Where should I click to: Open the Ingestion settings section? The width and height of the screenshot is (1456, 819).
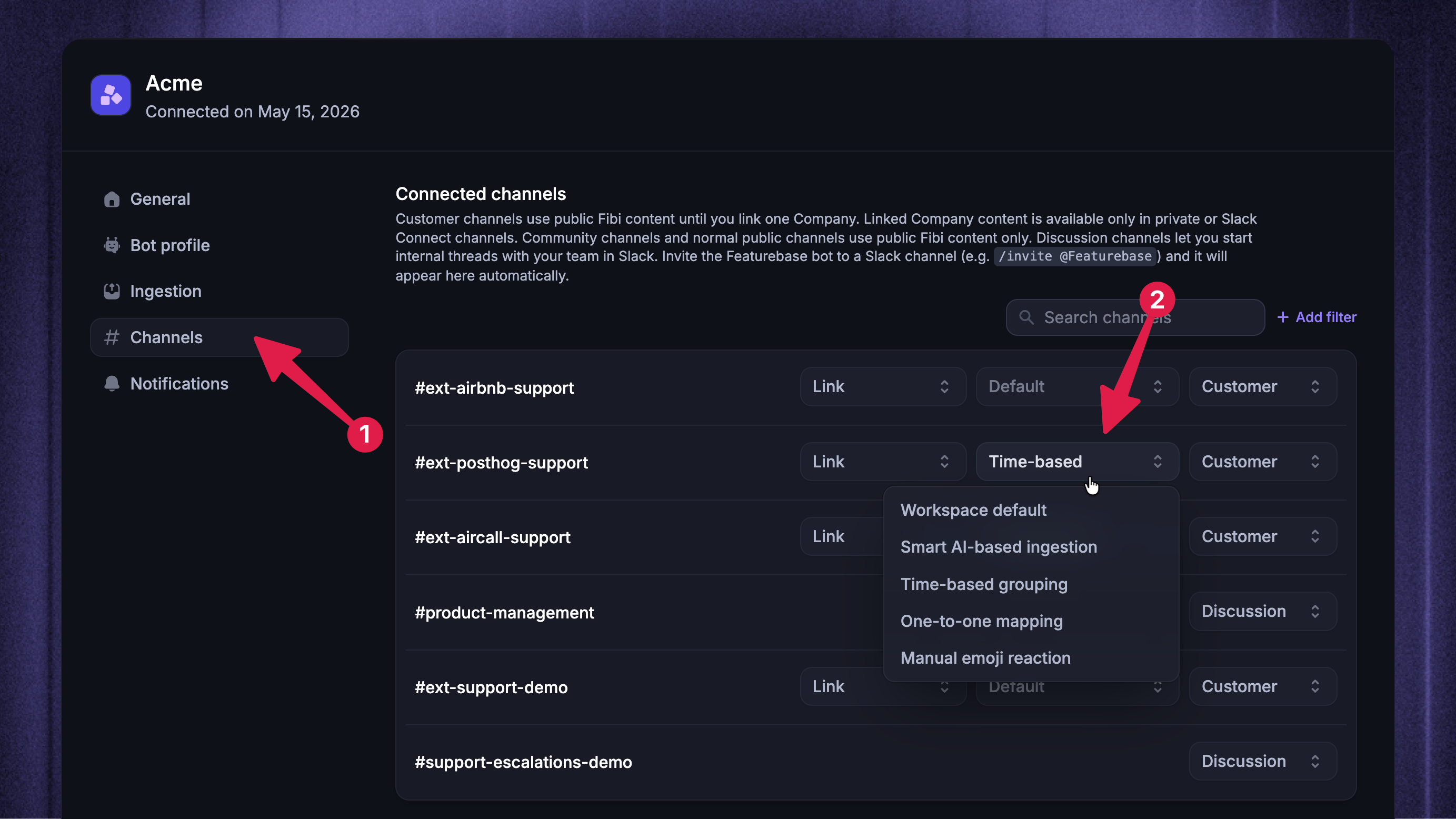(x=220, y=291)
